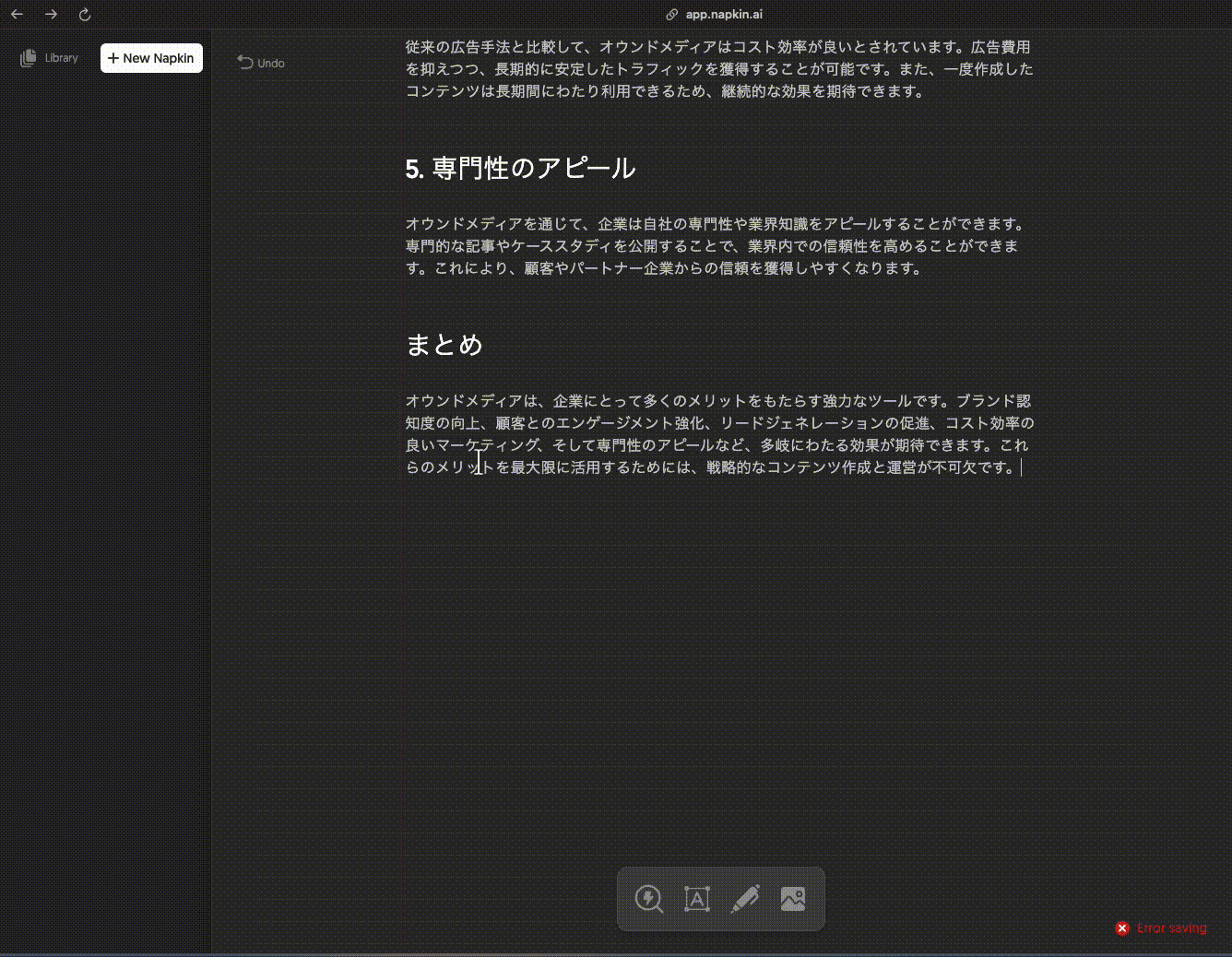The image size is (1232, 957).
Task: Click the Library stacked-pages icon
Action: 29,58
